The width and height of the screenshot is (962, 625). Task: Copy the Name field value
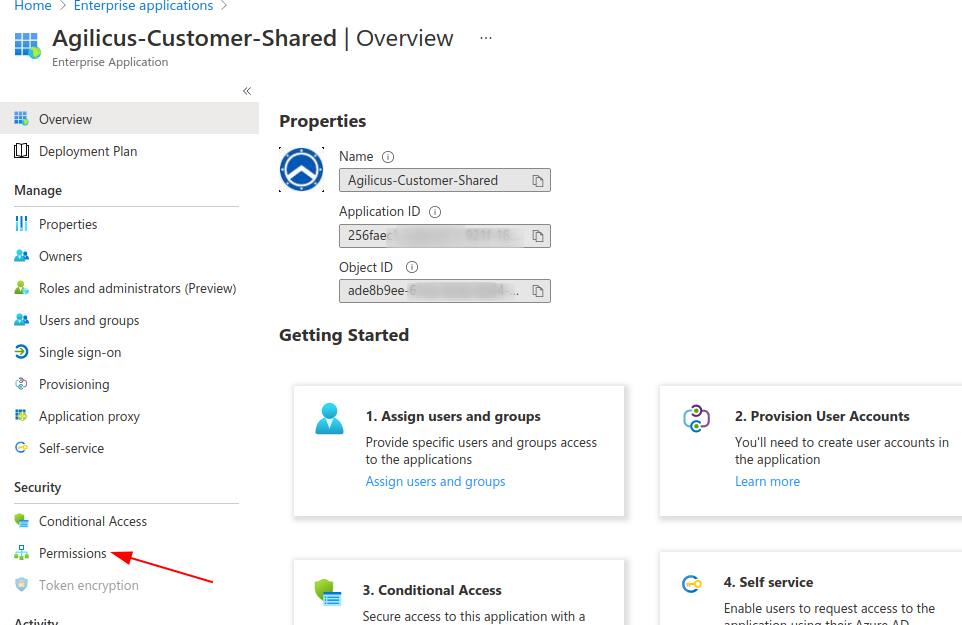coord(538,181)
